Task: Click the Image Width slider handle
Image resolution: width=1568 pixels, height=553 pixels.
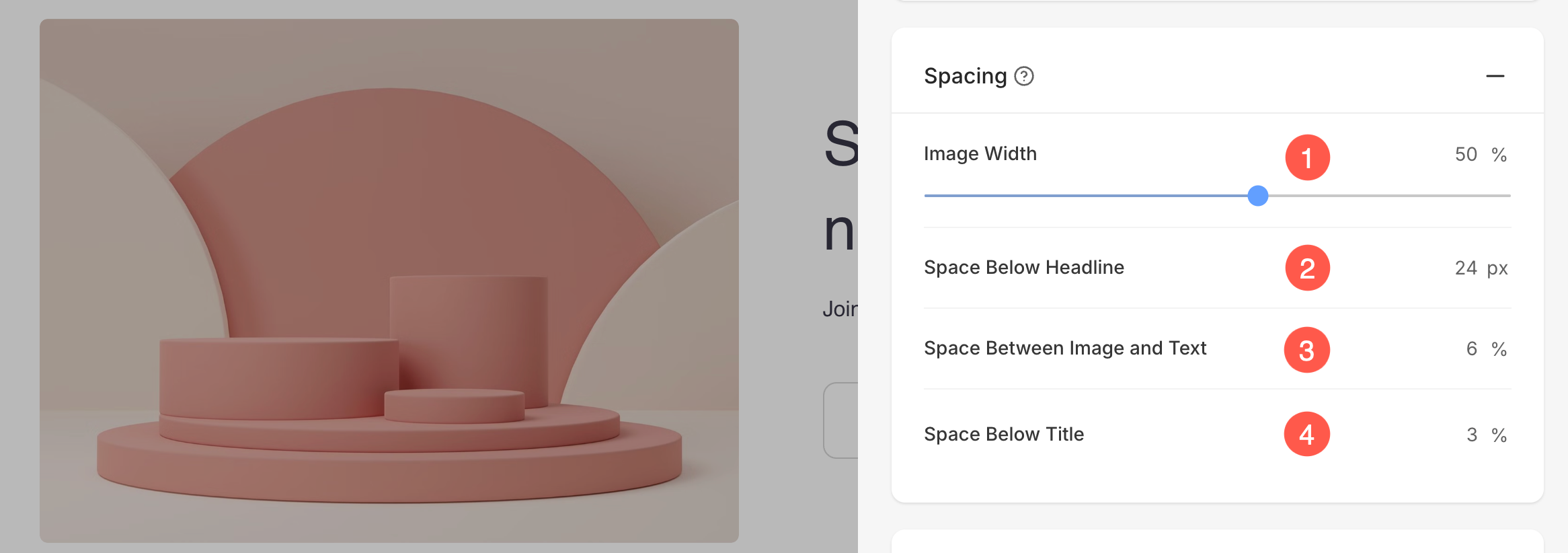Action: (x=1257, y=196)
